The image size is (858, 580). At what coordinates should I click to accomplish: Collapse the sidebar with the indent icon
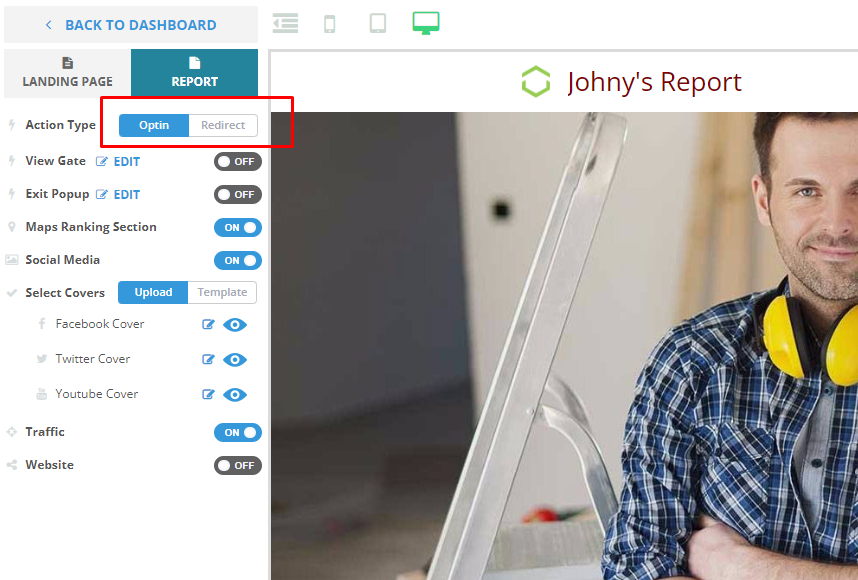(x=286, y=23)
